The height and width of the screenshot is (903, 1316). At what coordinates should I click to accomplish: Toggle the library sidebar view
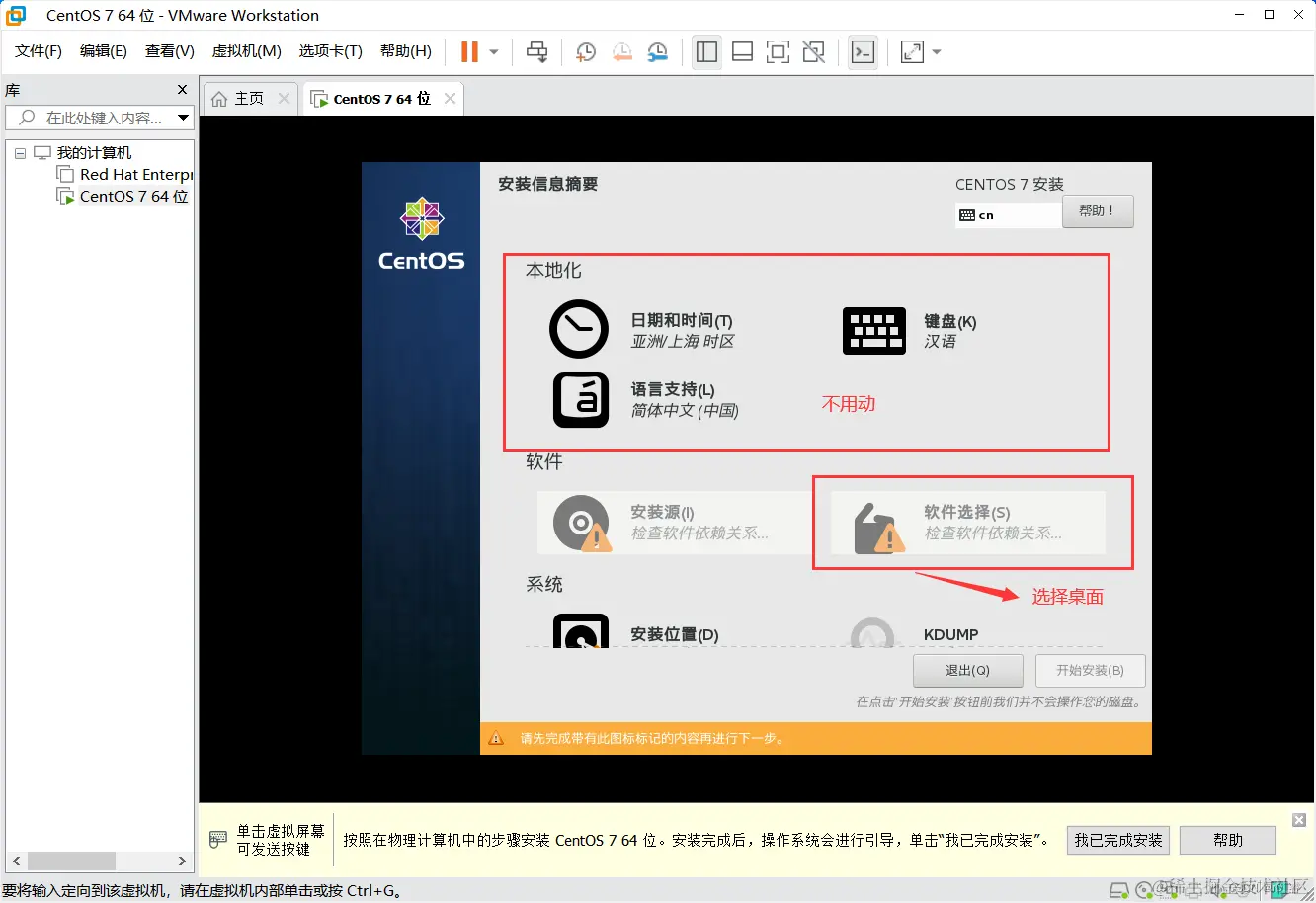click(706, 52)
